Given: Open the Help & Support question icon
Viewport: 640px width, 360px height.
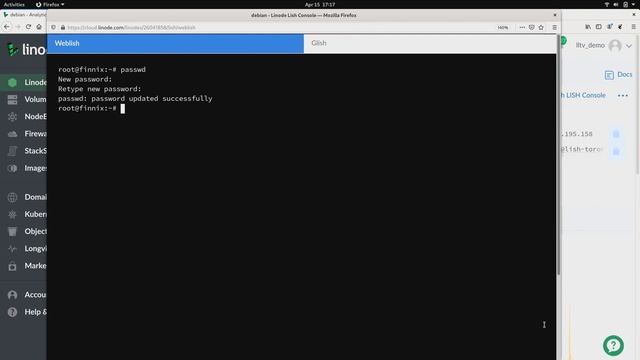Looking at the screenshot, I should click(12, 312).
